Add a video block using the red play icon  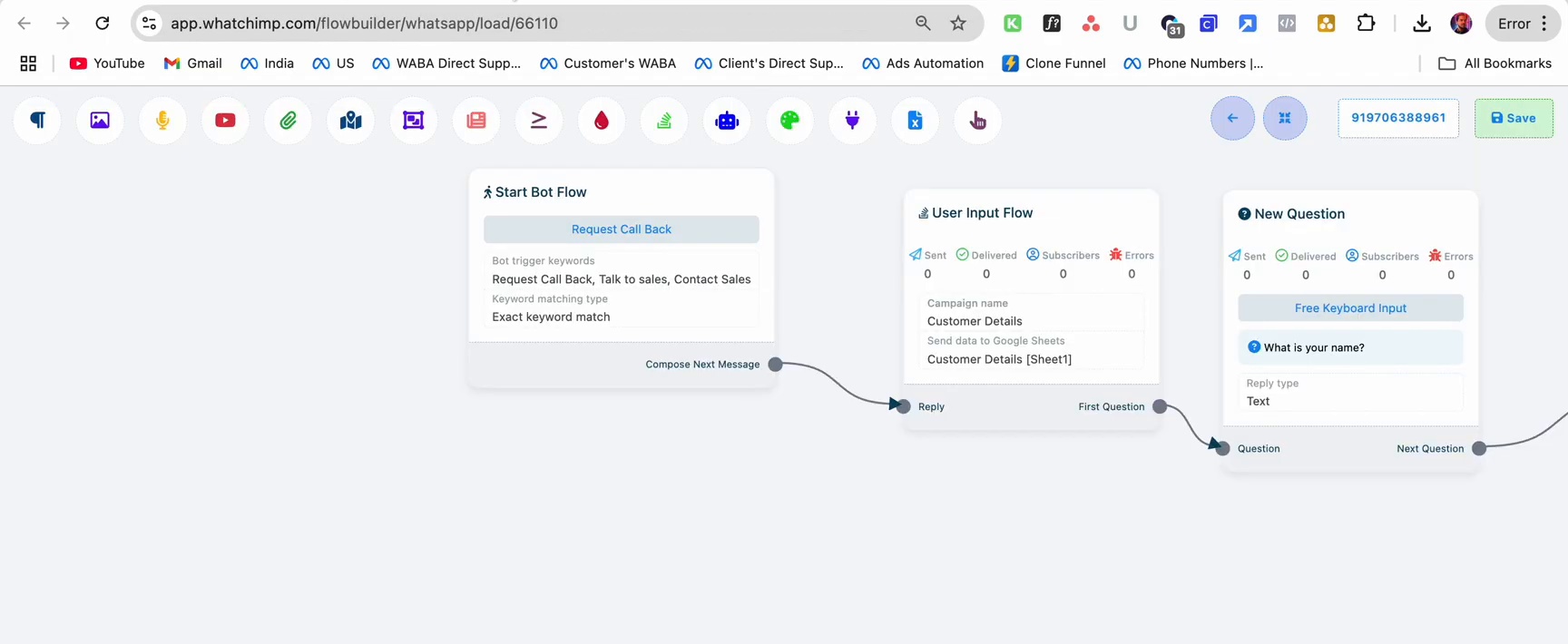pos(225,120)
